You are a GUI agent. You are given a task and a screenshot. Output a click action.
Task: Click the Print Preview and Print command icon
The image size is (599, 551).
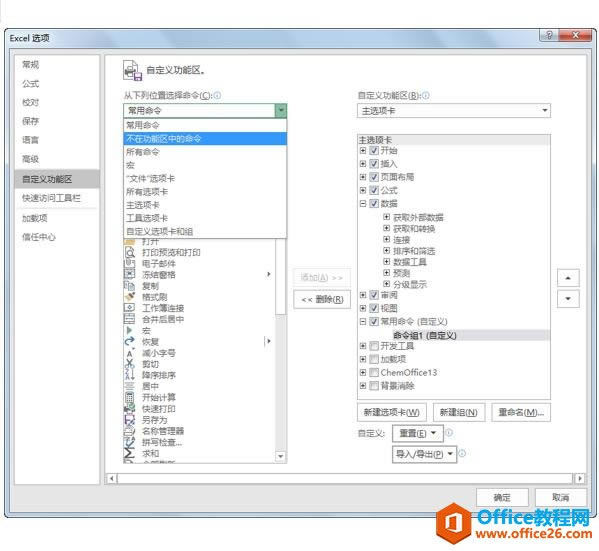(130, 253)
